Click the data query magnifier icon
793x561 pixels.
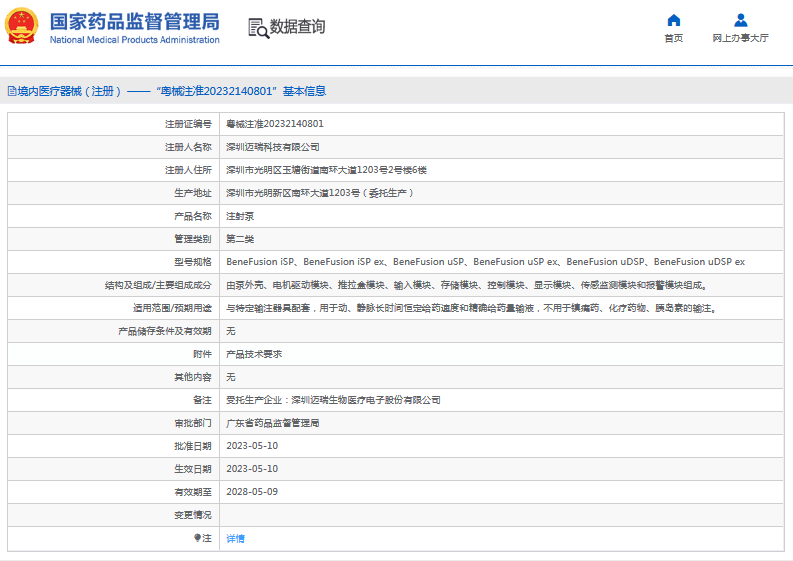pos(258,28)
